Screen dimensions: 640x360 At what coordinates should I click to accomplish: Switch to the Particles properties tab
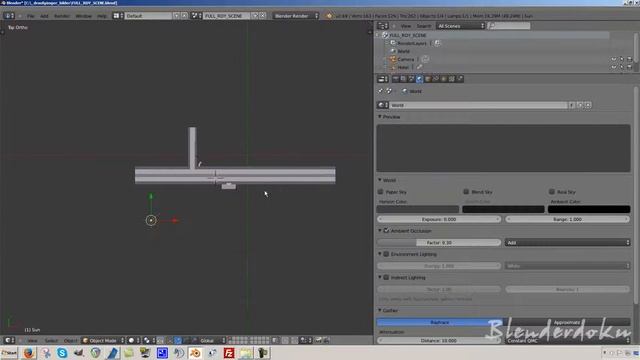coord(460,79)
